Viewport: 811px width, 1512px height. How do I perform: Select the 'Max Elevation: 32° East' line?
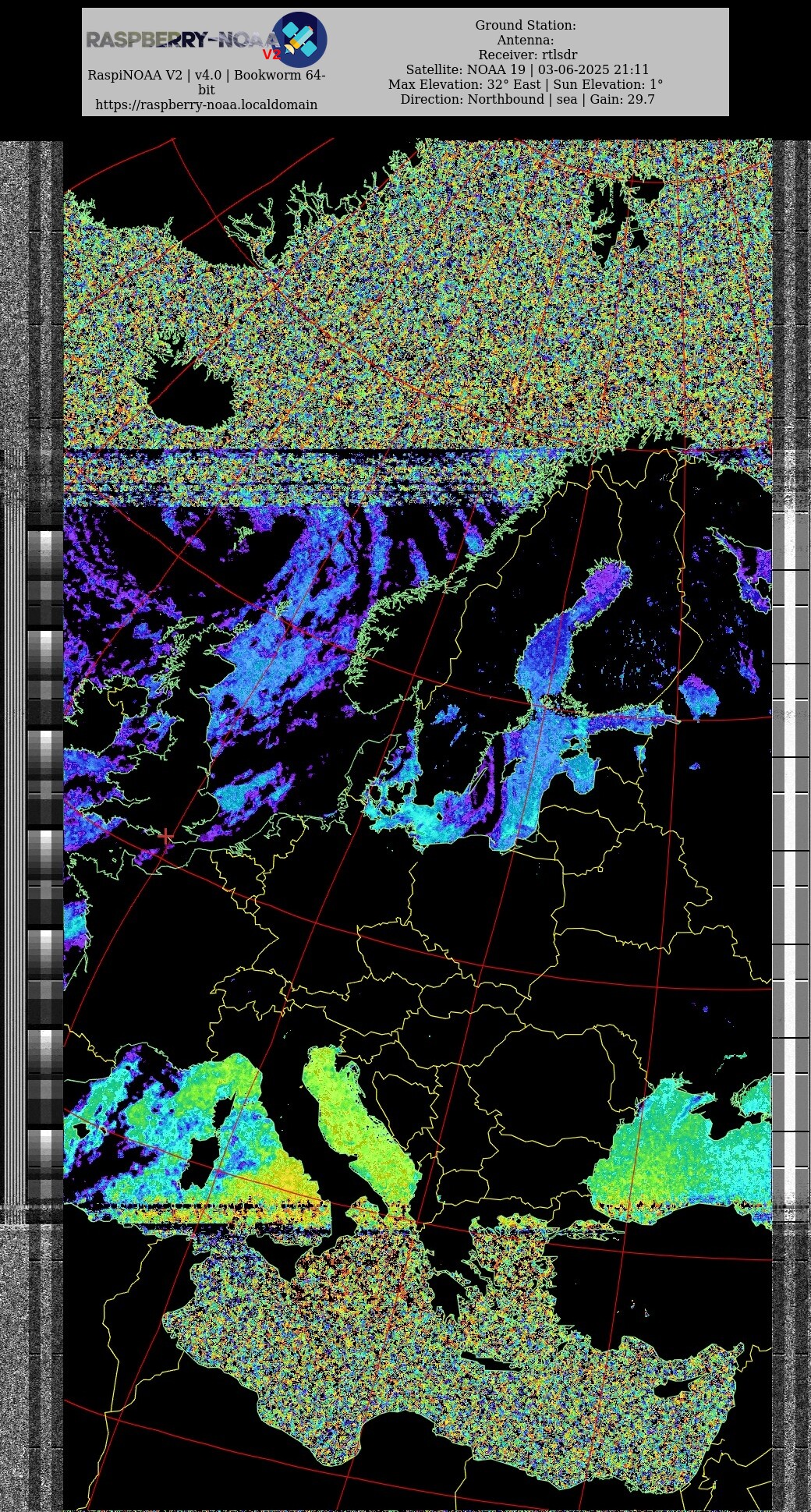(464, 84)
